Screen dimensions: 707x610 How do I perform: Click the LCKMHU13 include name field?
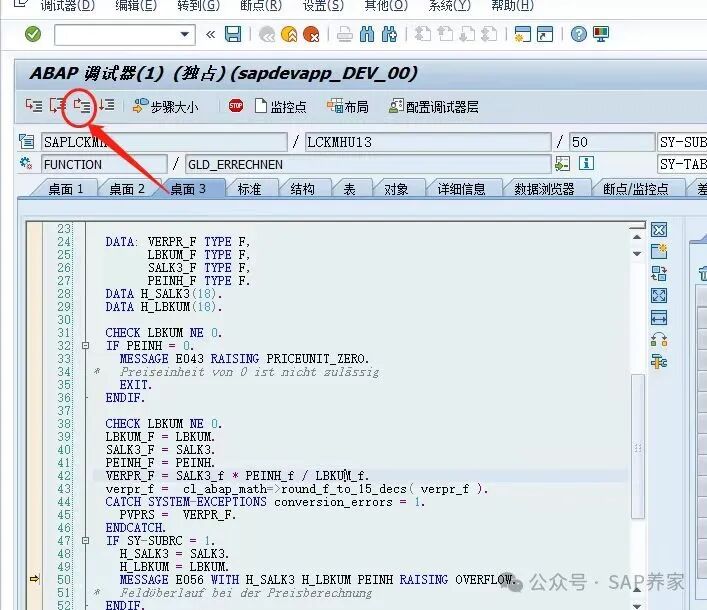(428, 142)
